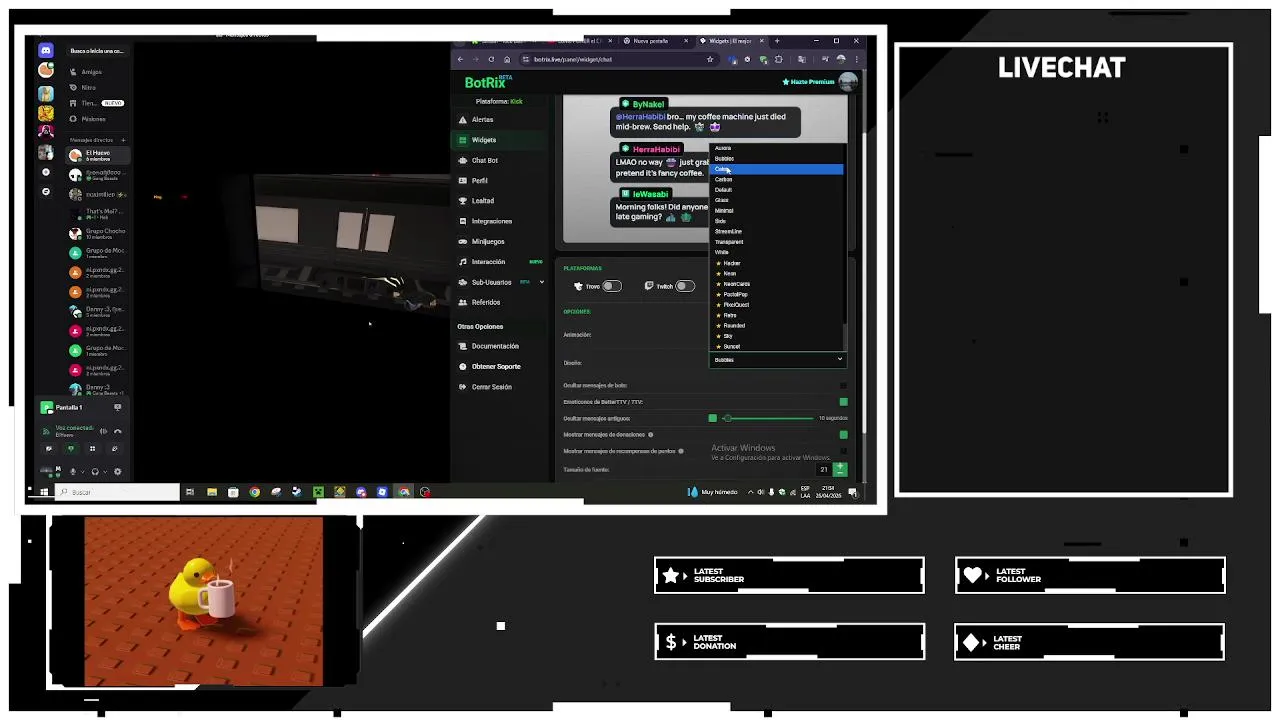Select the Hacker premium design
Screen dimensions: 1280x720
point(777,263)
